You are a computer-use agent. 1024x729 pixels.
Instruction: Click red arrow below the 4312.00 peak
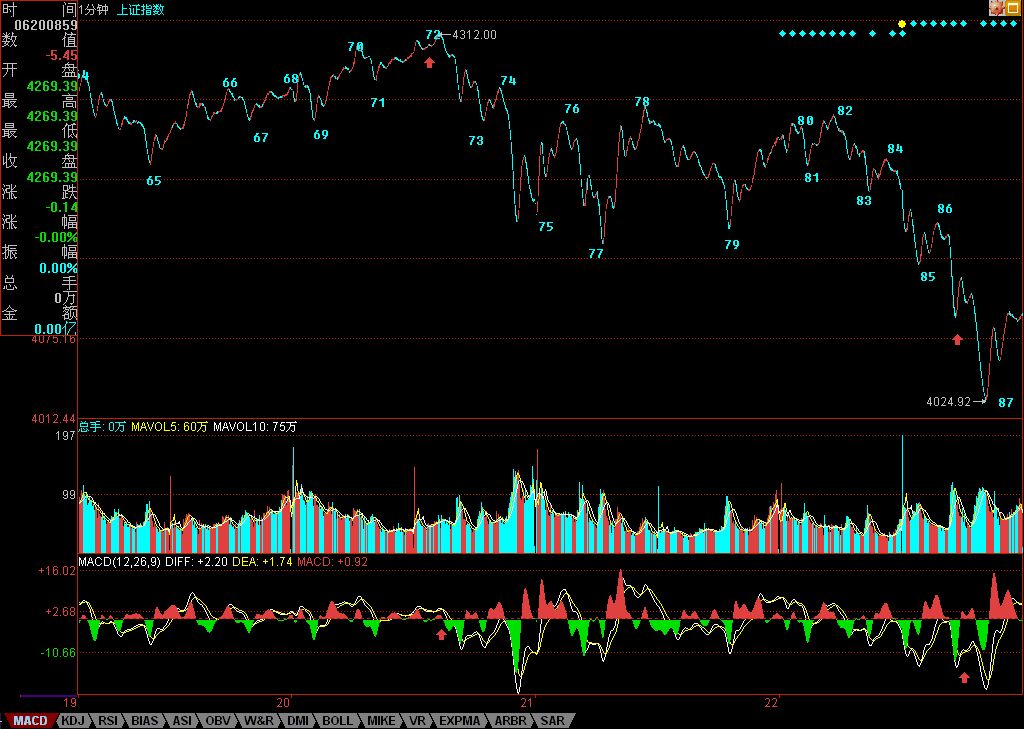[x=430, y=62]
